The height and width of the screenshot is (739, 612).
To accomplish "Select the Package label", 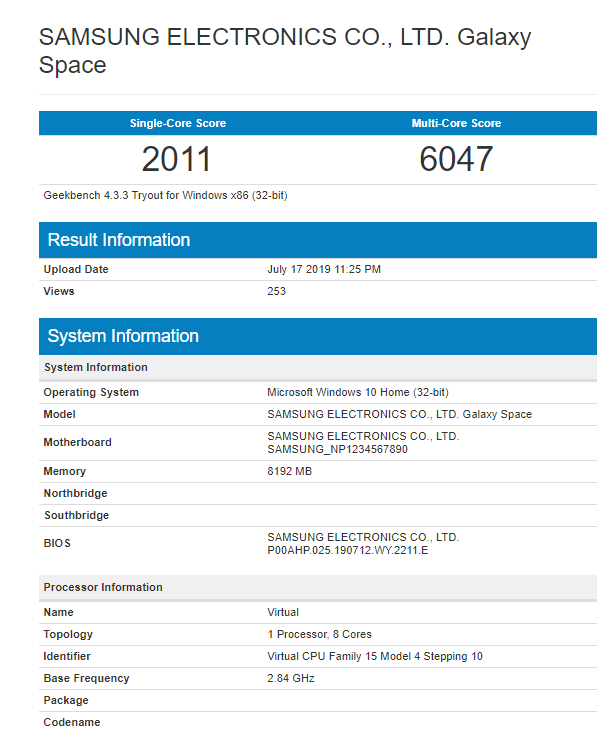I will coord(66,700).
